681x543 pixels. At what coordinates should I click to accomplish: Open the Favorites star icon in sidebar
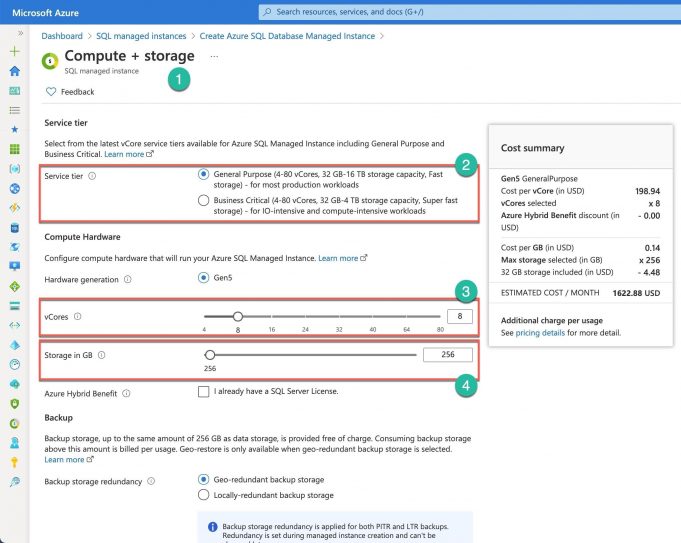14,129
